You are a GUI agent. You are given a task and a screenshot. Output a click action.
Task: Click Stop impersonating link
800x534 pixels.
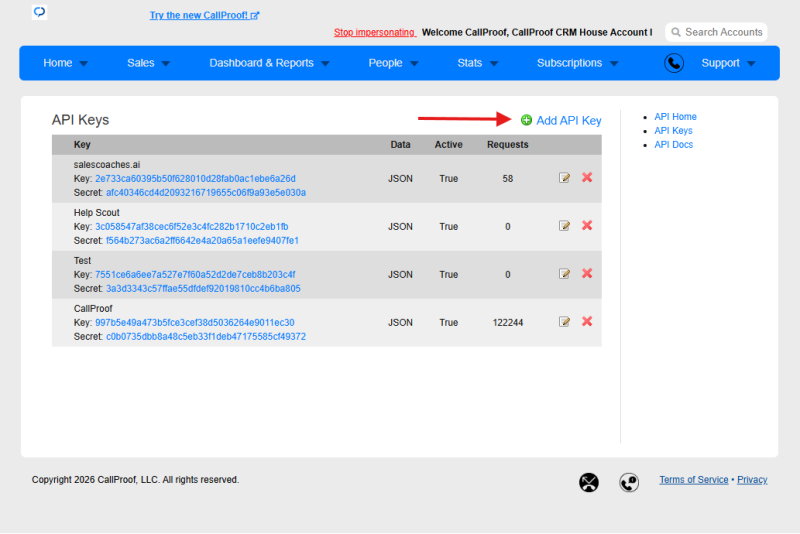pos(375,32)
